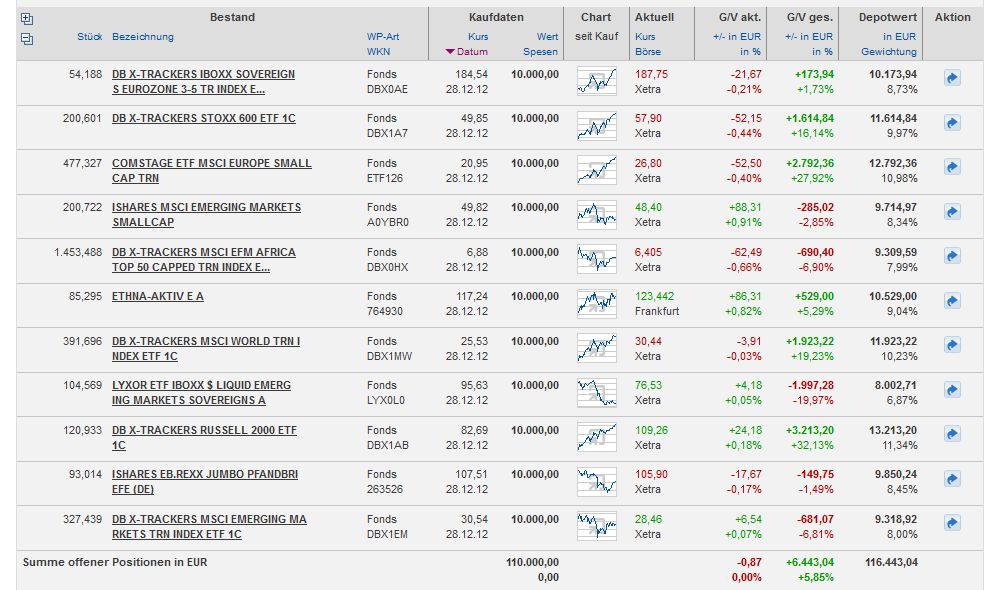Click the collapse-all minus icon
993x590 pixels.
point(26,38)
